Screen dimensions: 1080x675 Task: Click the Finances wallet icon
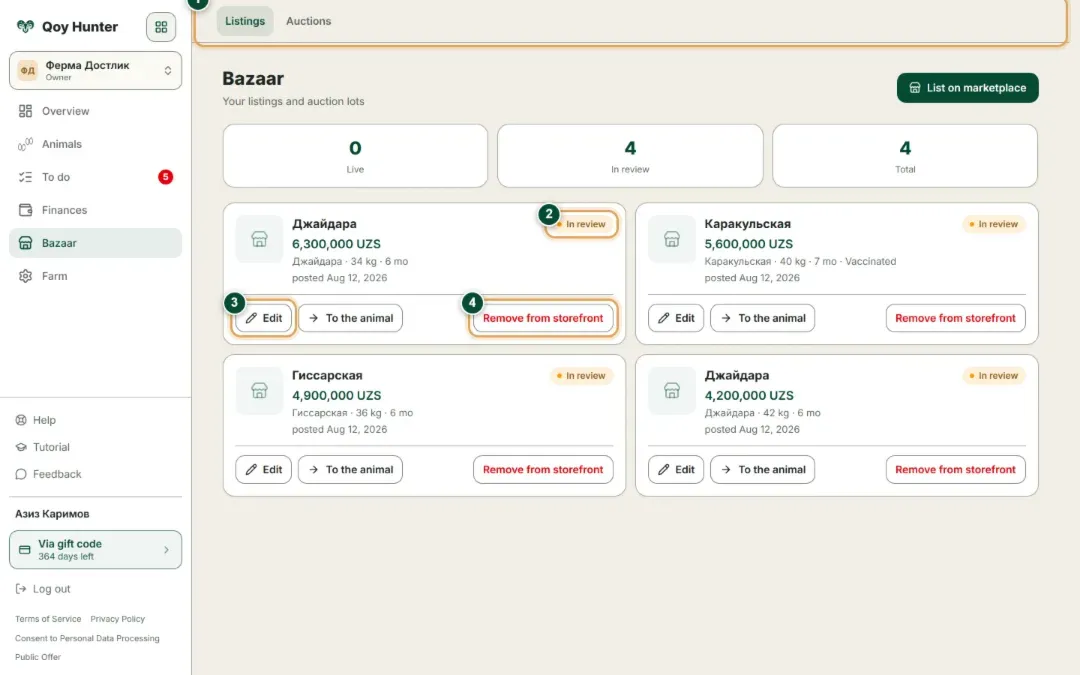coord(25,210)
